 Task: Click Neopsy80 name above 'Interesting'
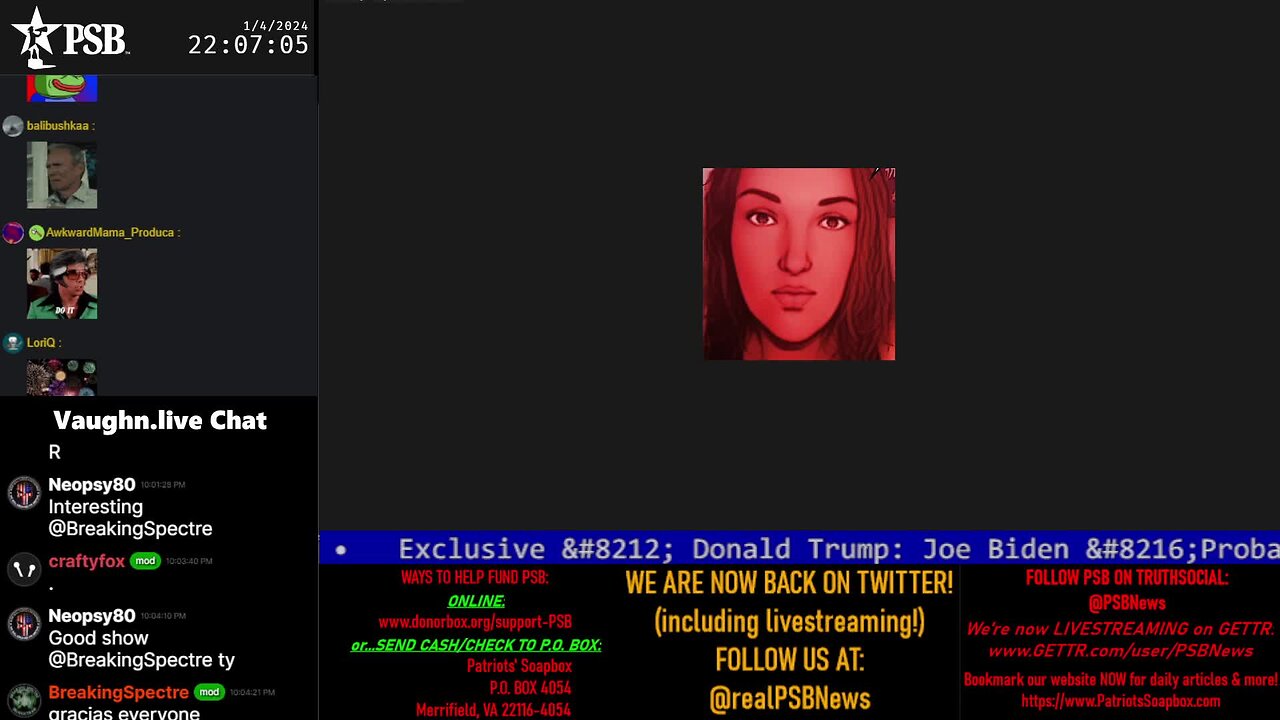92,485
